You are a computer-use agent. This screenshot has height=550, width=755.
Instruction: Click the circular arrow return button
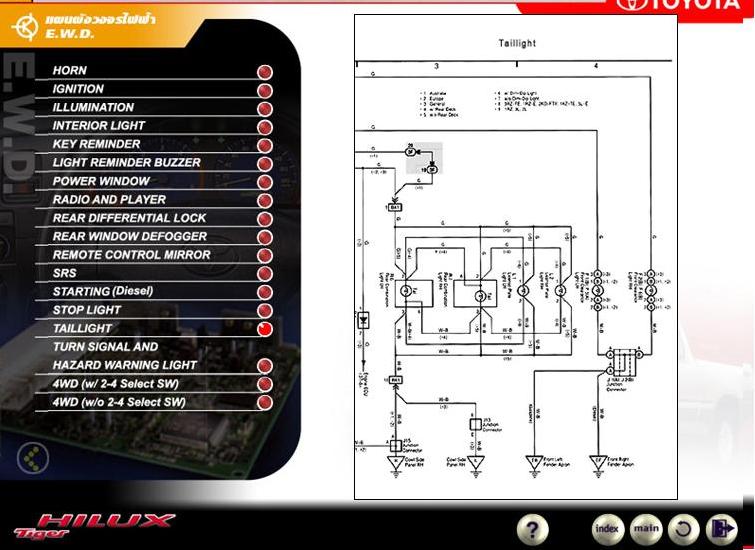pos(683,529)
